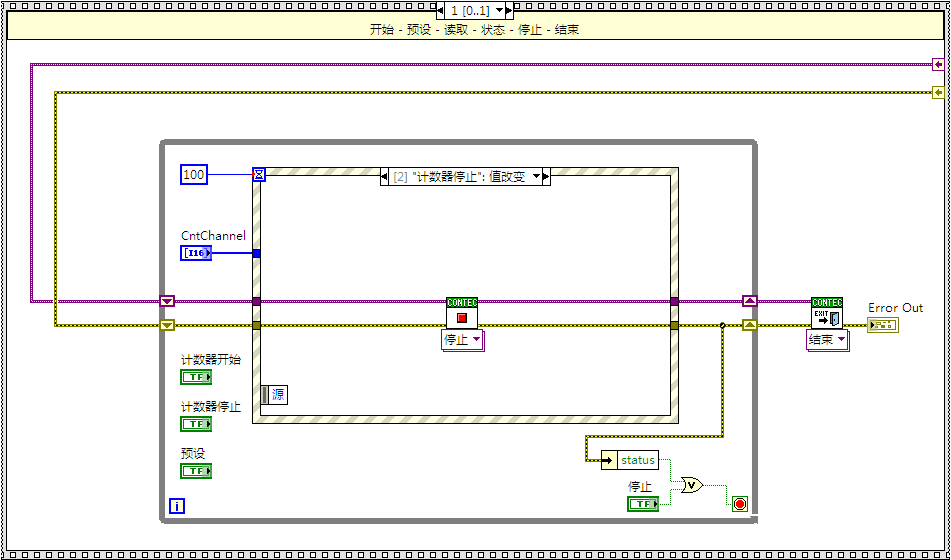Click the status unbundle element

637,460
